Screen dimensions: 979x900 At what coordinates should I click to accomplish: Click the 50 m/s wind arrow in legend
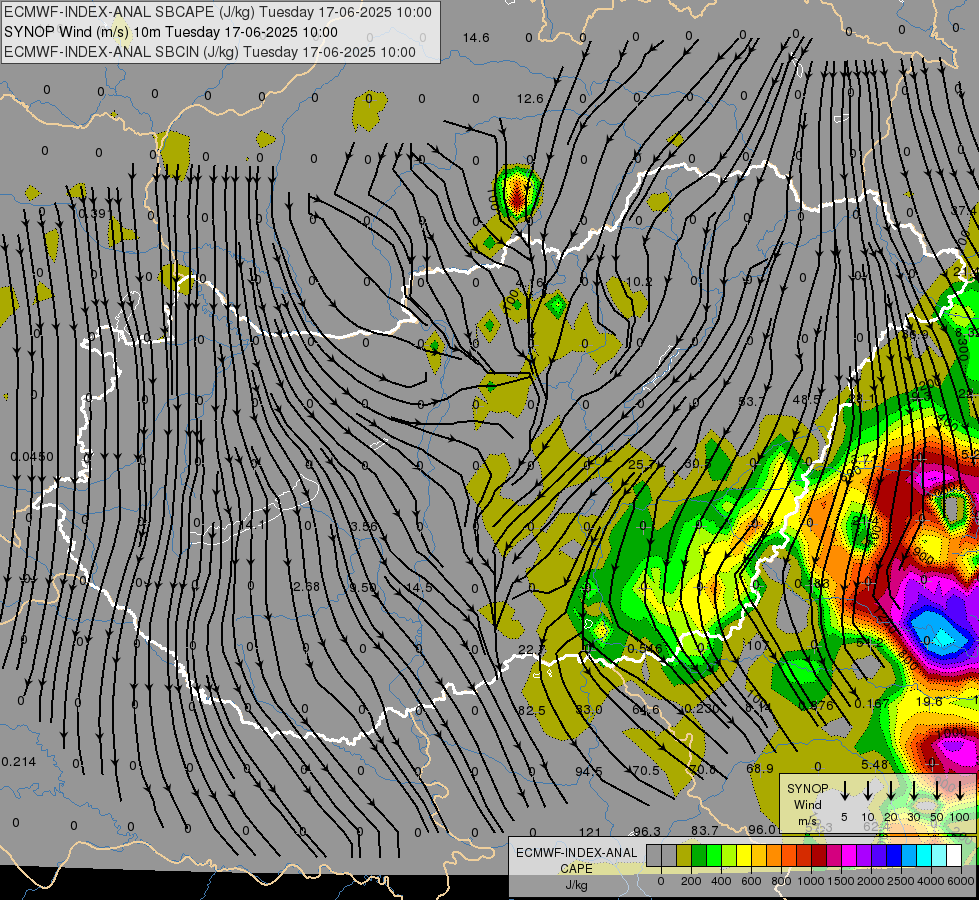[937, 790]
